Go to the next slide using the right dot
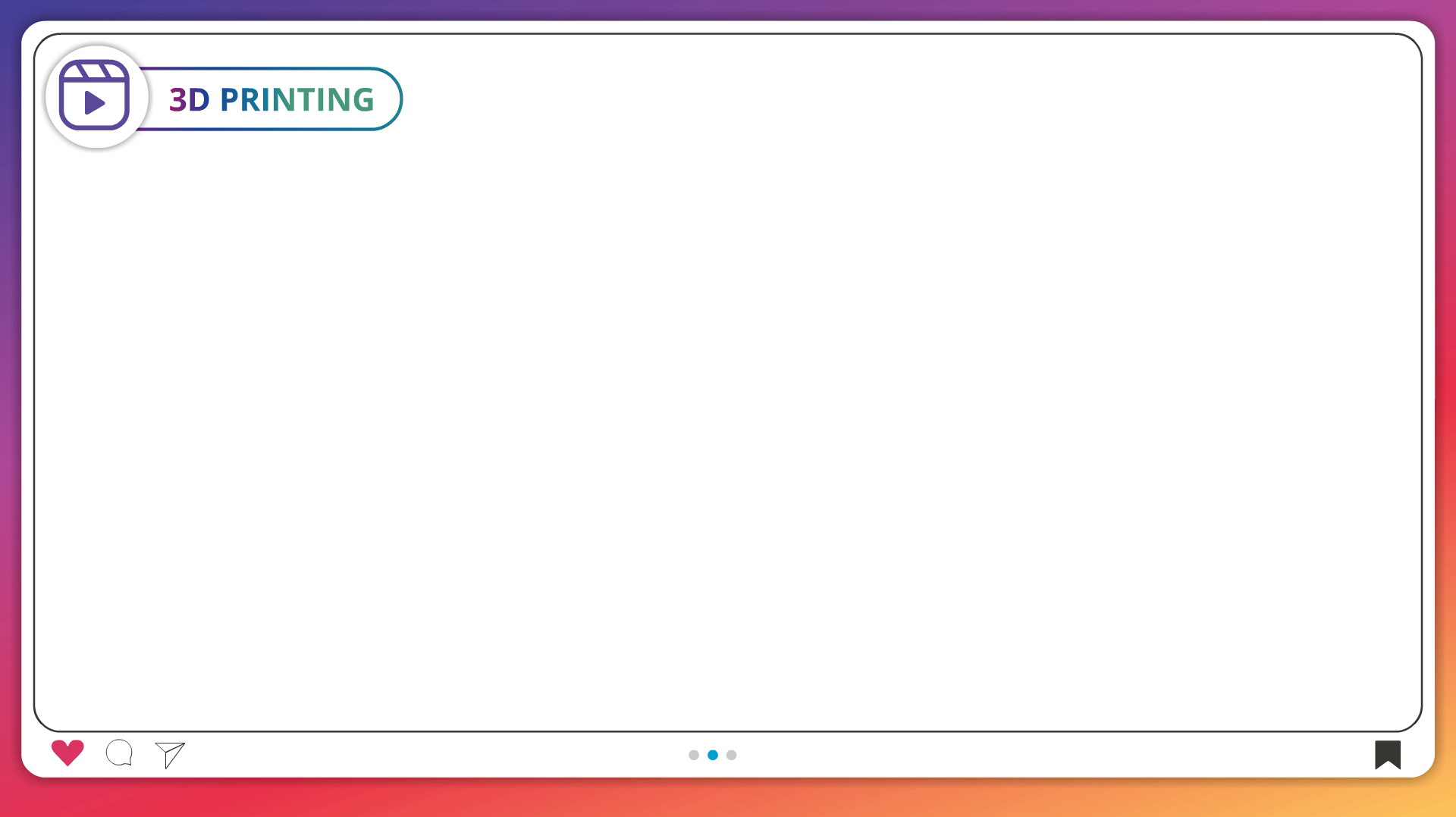1456x817 pixels. tap(731, 755)
